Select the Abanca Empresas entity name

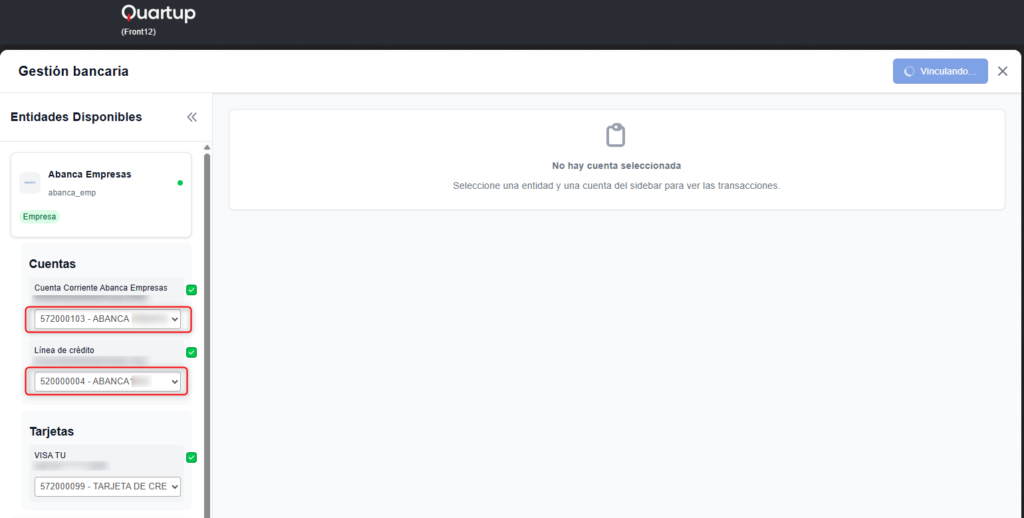click(x=89, y=174)
